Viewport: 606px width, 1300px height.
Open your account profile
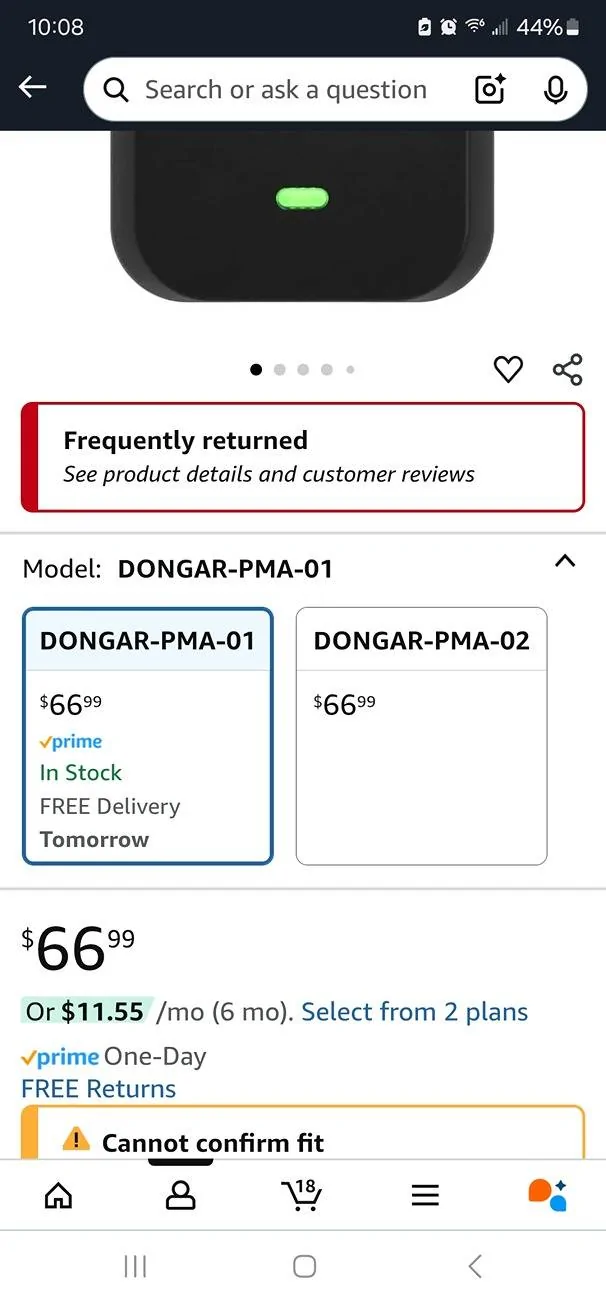180,1195
